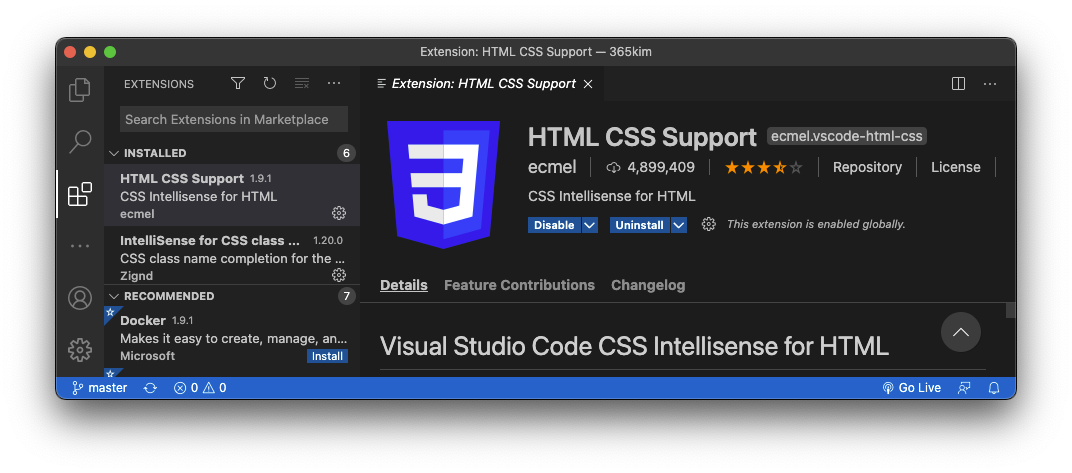The height and width of the screenshot is (473, 1072).
Task: Click the master git branch indicator
Action: 100,388
